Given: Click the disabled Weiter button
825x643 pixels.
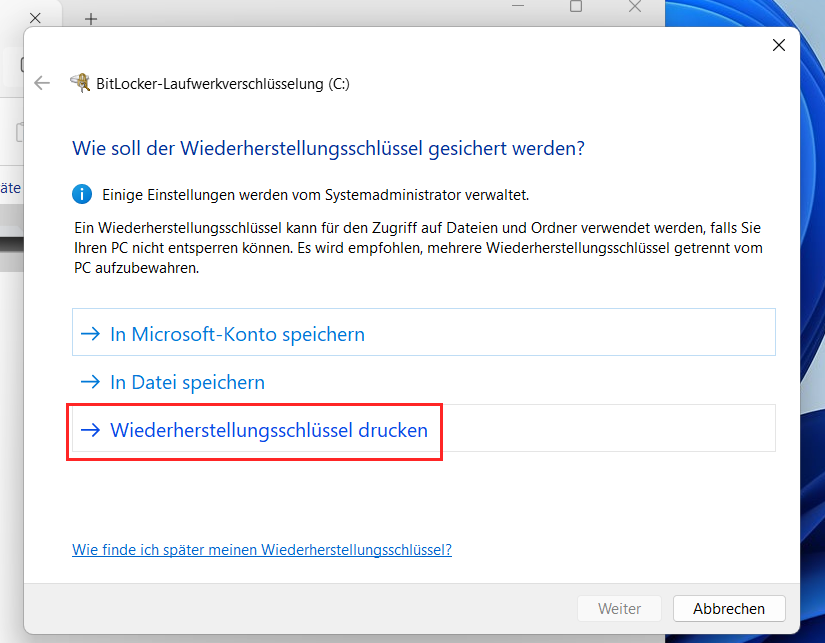Looking at the screenshot, I should pyautogui.click(x=619, y=609).
